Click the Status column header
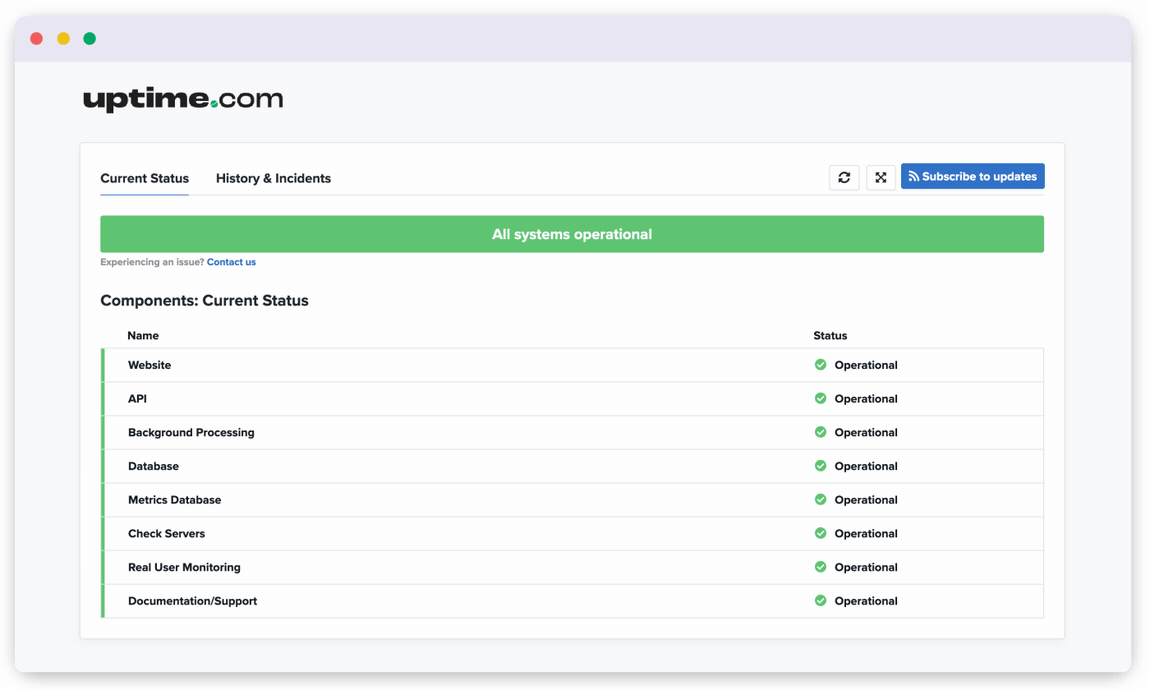 (830, 335)
